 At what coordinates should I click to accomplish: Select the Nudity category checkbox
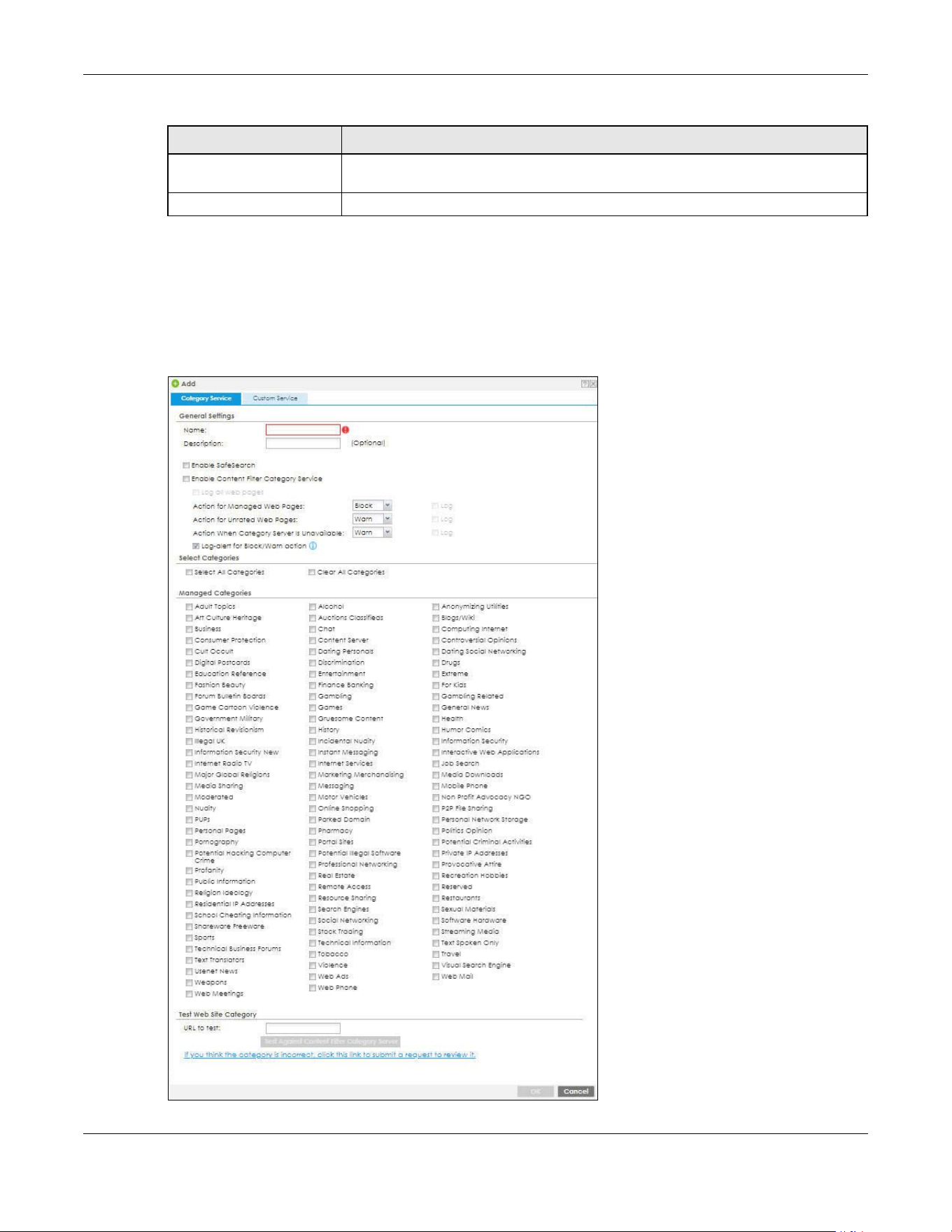(x=189, y=809)
